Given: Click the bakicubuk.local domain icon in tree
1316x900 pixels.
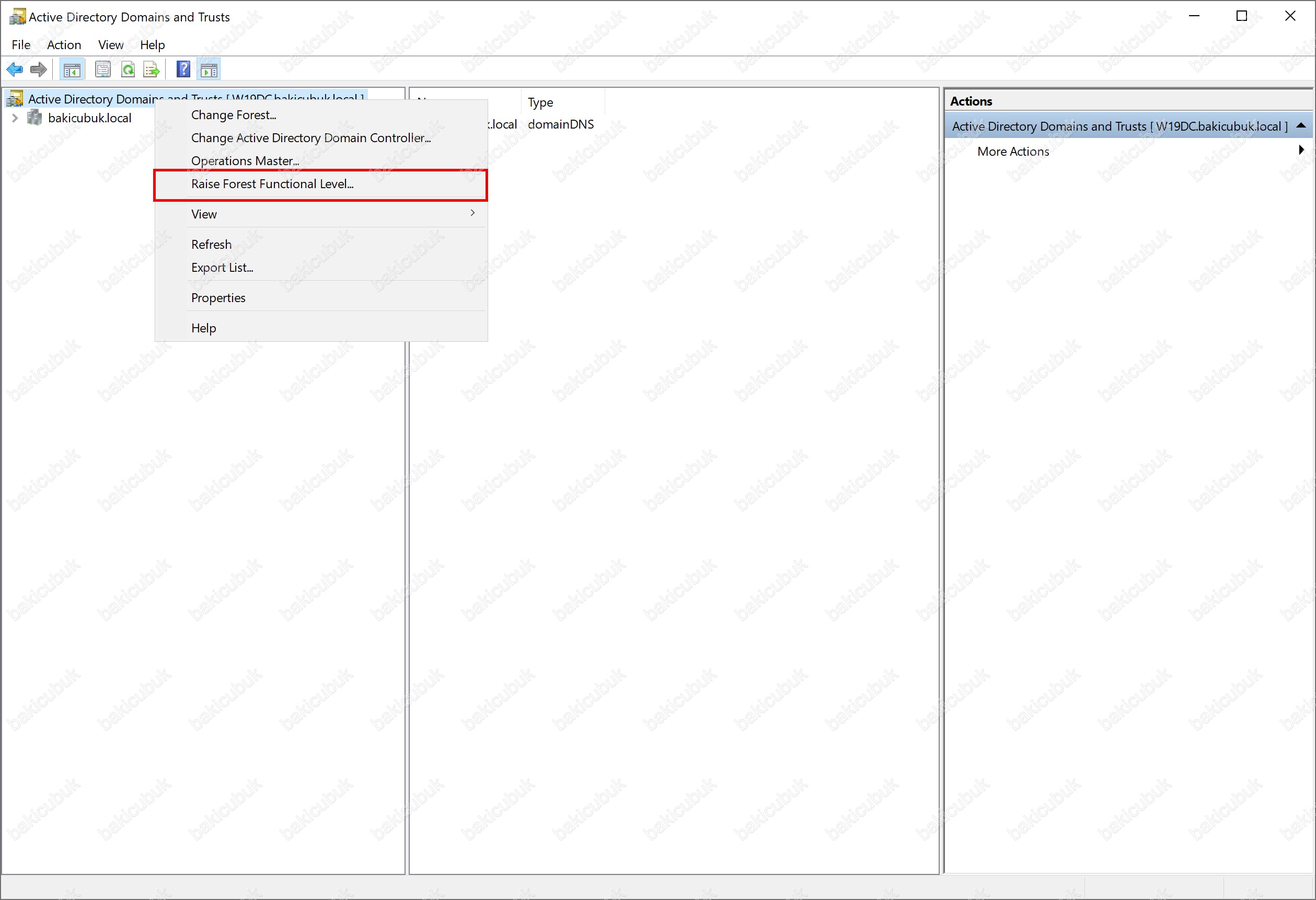Looking at the screenshot, I should coord(34,118).
